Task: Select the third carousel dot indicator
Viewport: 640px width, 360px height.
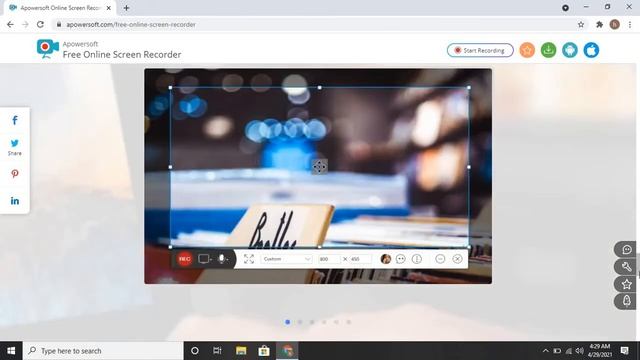Action: 312,322
